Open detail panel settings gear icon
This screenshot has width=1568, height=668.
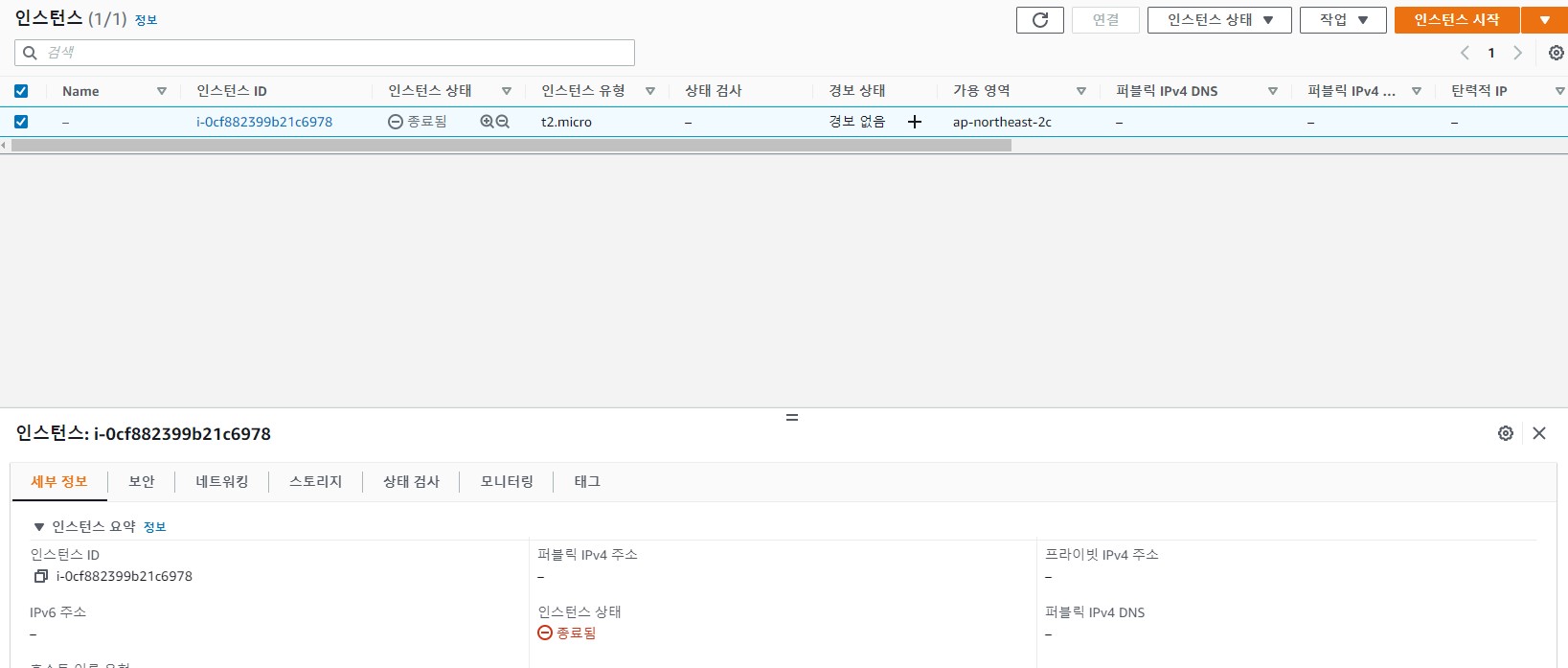[x=1506, y=433]
